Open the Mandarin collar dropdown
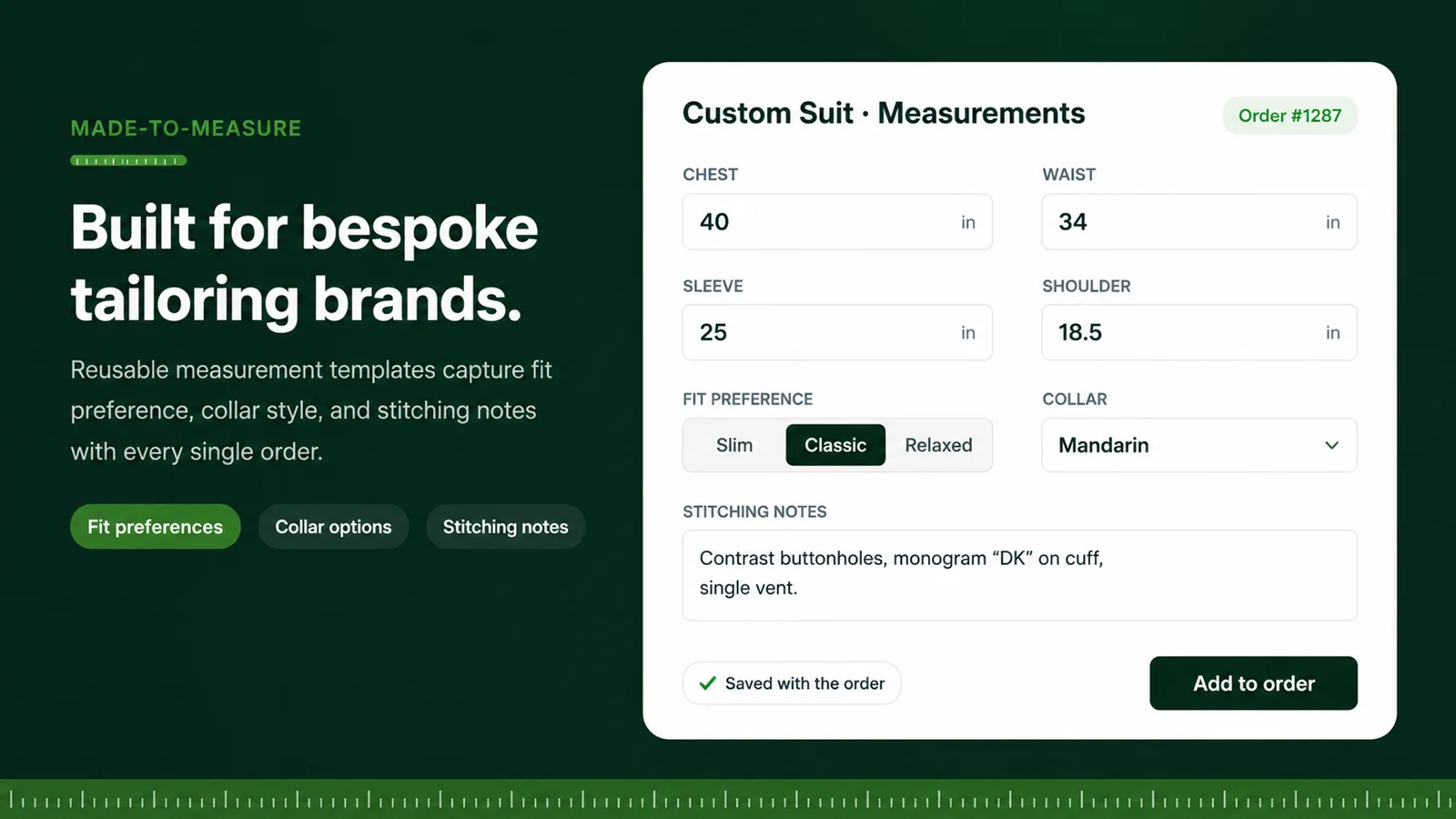 coord(1199,445)
